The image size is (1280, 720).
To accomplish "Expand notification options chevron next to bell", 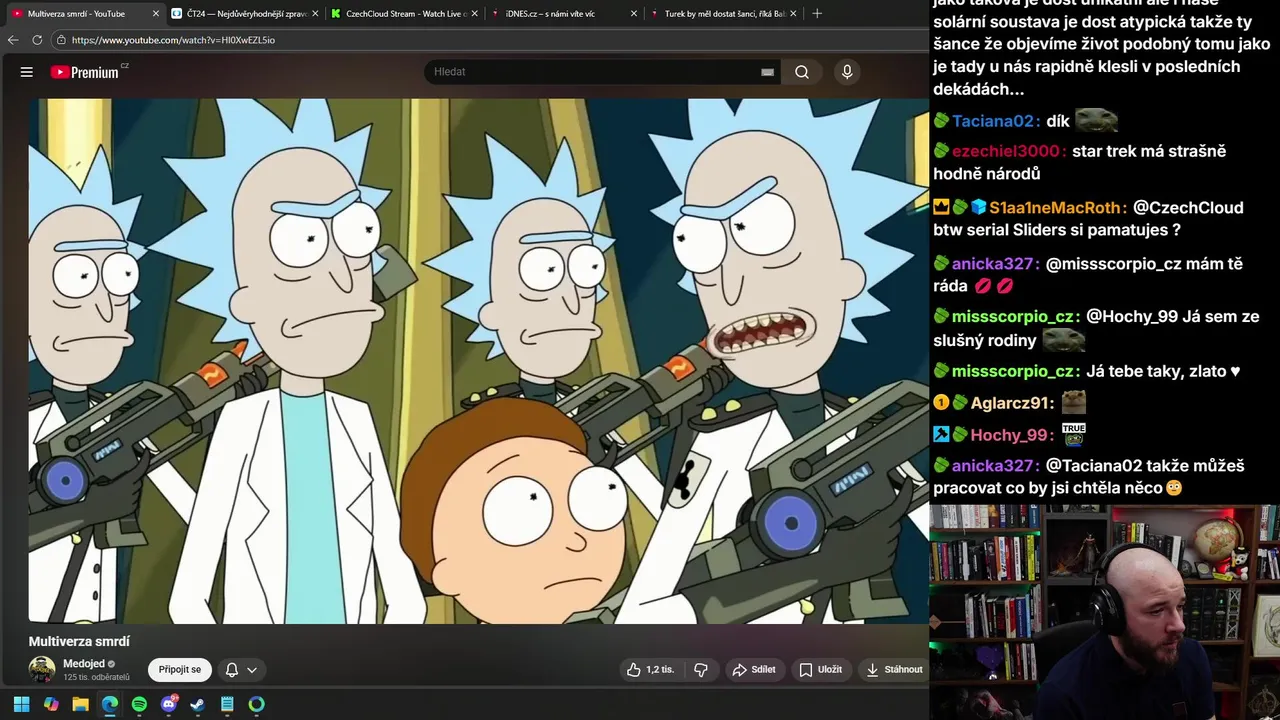I will pyautogui.click(x=252, y=670).
